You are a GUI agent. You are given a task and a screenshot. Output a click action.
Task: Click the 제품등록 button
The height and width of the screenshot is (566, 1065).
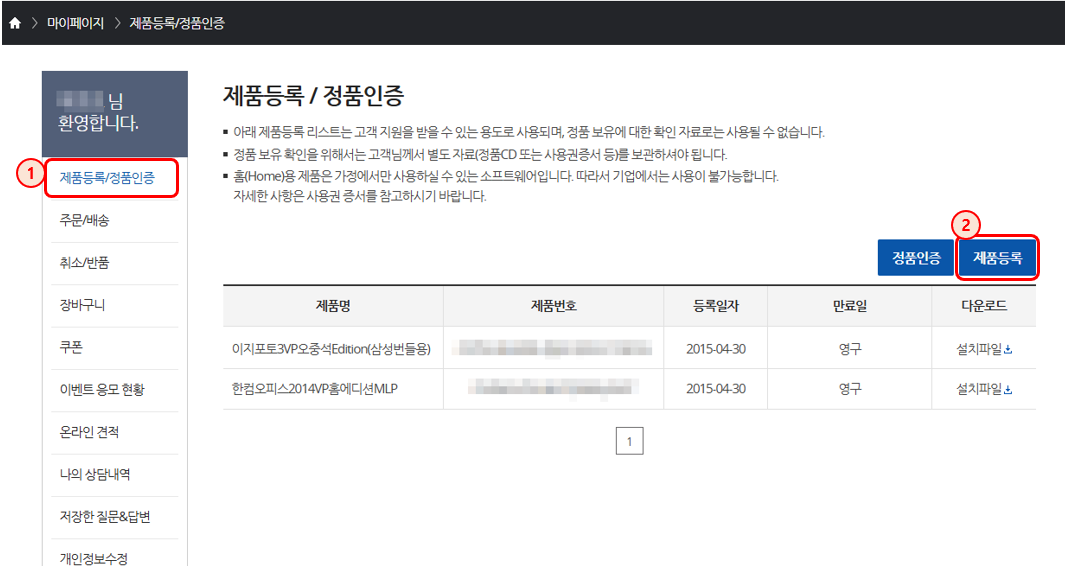pyautogui.click(x=997, y=258)
